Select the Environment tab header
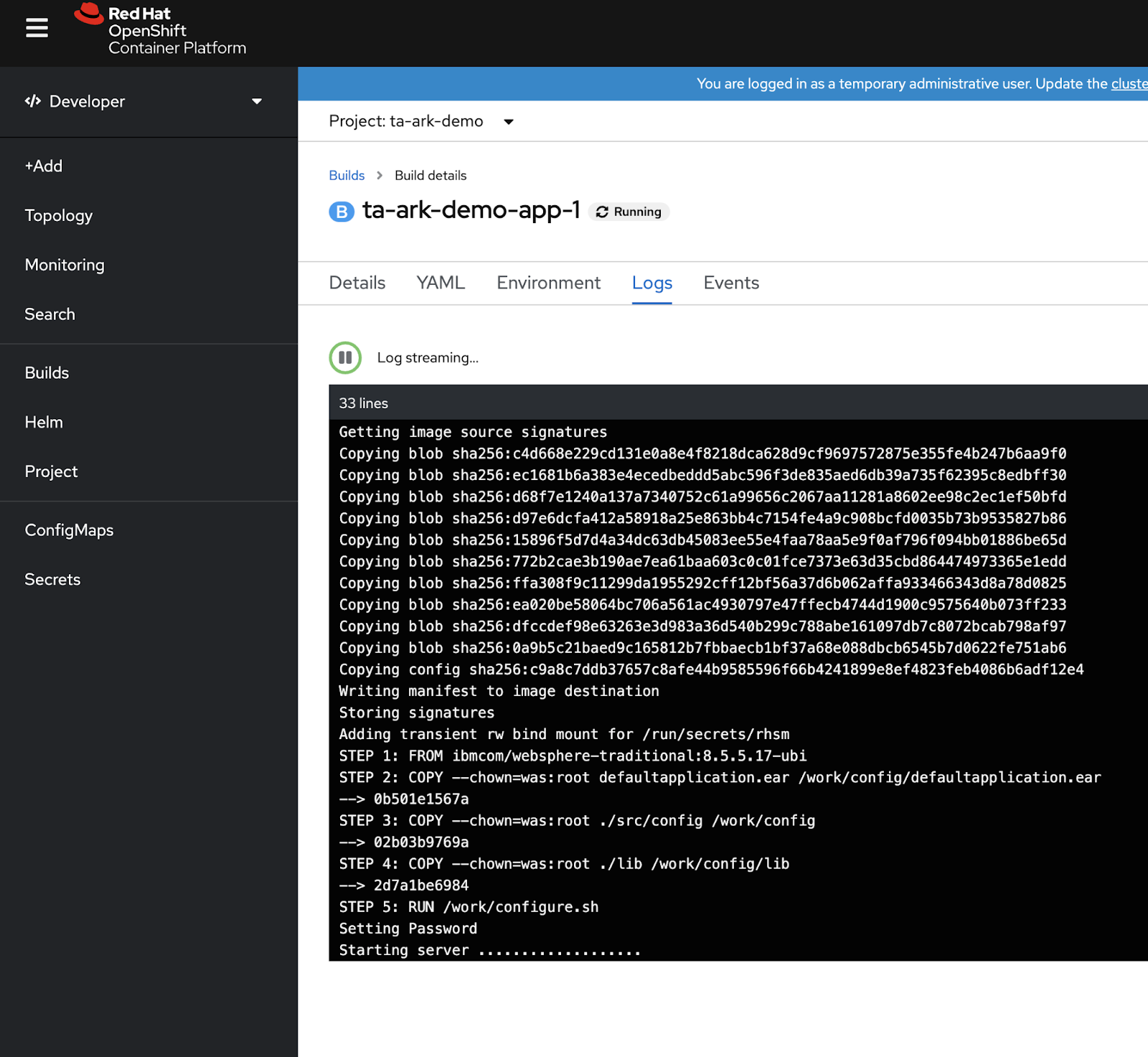The image size is (1148, 1057). 548,283
